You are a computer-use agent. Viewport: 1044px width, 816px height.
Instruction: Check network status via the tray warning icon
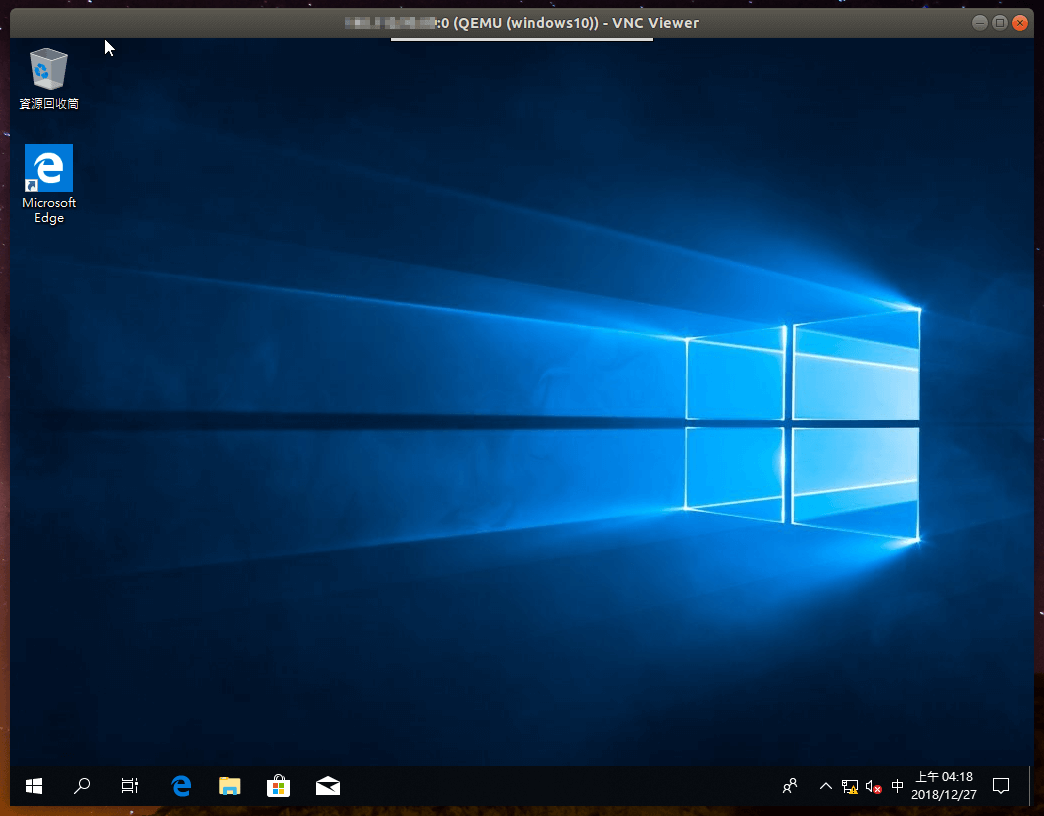(x=850, y=787)
